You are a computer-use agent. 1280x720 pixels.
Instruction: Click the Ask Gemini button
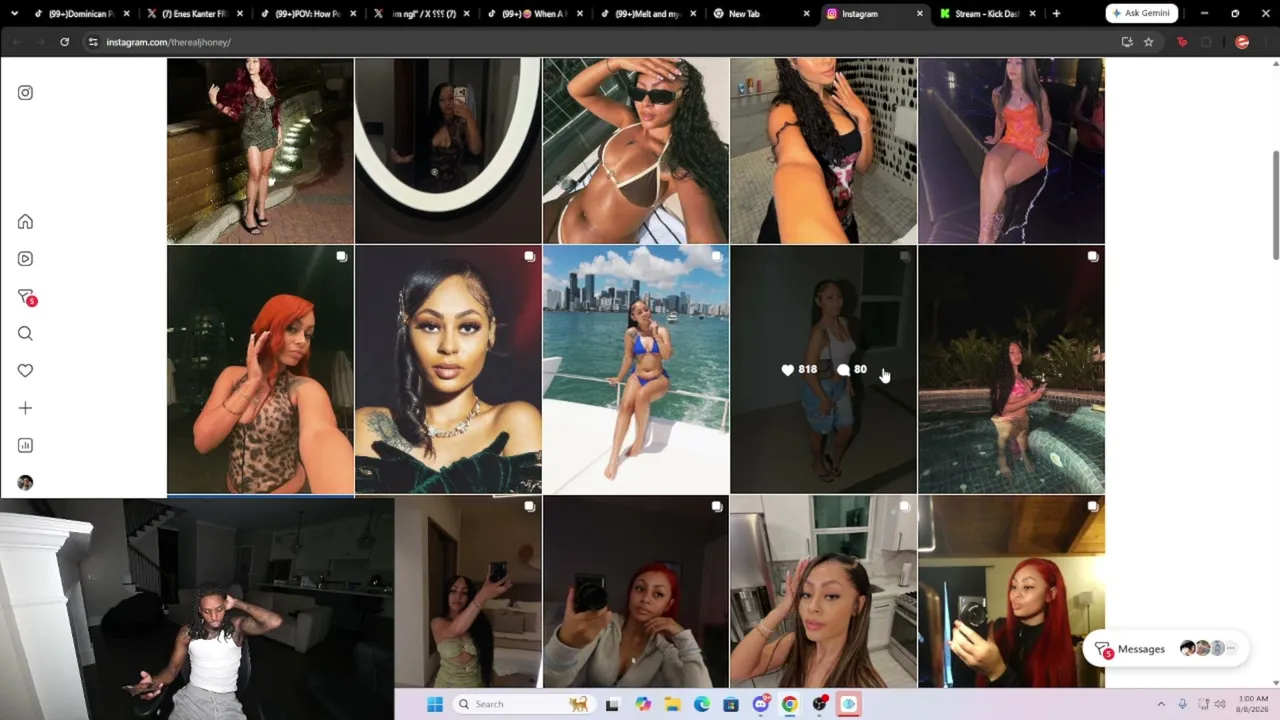[1141, 14]
